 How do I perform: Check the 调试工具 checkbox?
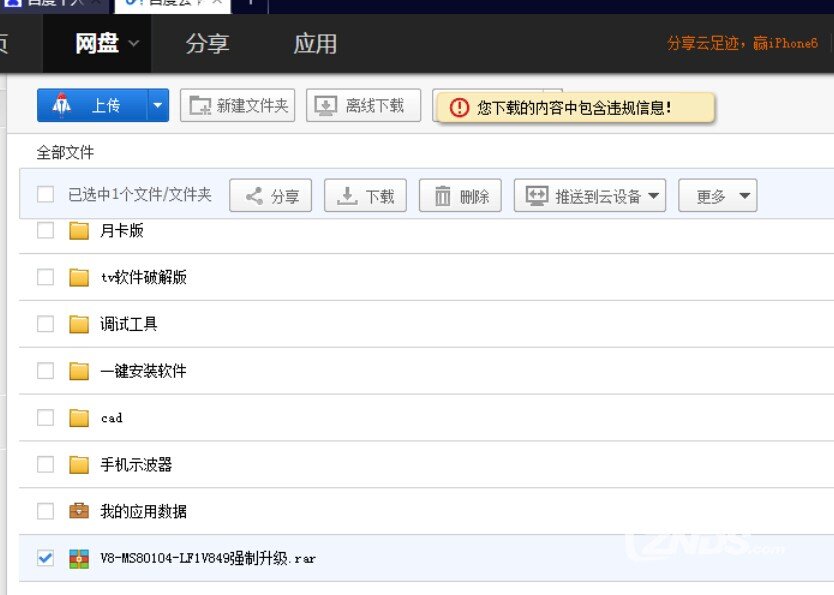pyautogui.click(x=46, y=324)
